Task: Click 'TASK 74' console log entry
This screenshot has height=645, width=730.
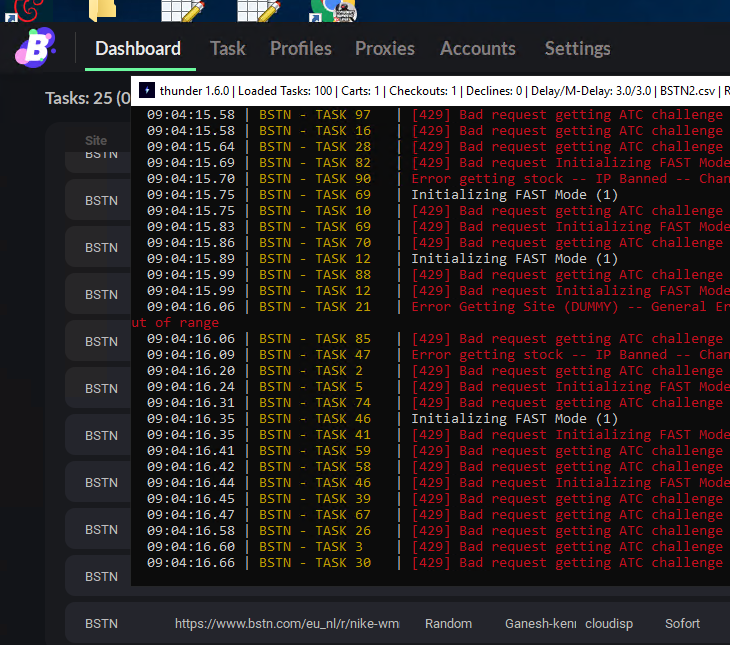Action: tap(343, 403)
